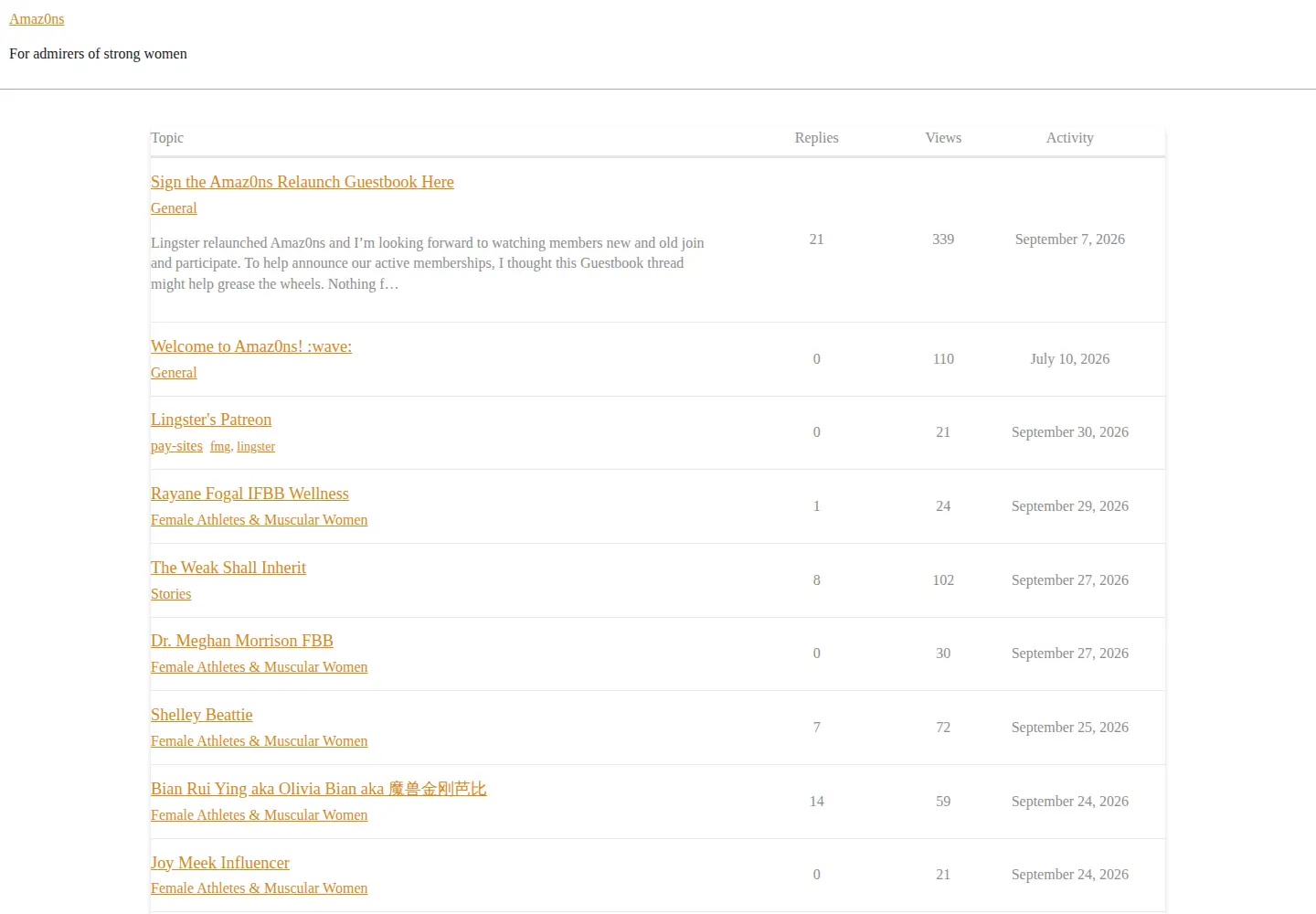Open category link under Shelley Beattie topic
The width and height of the screenshot is (1316, 914).
click(x=260, y=741)
